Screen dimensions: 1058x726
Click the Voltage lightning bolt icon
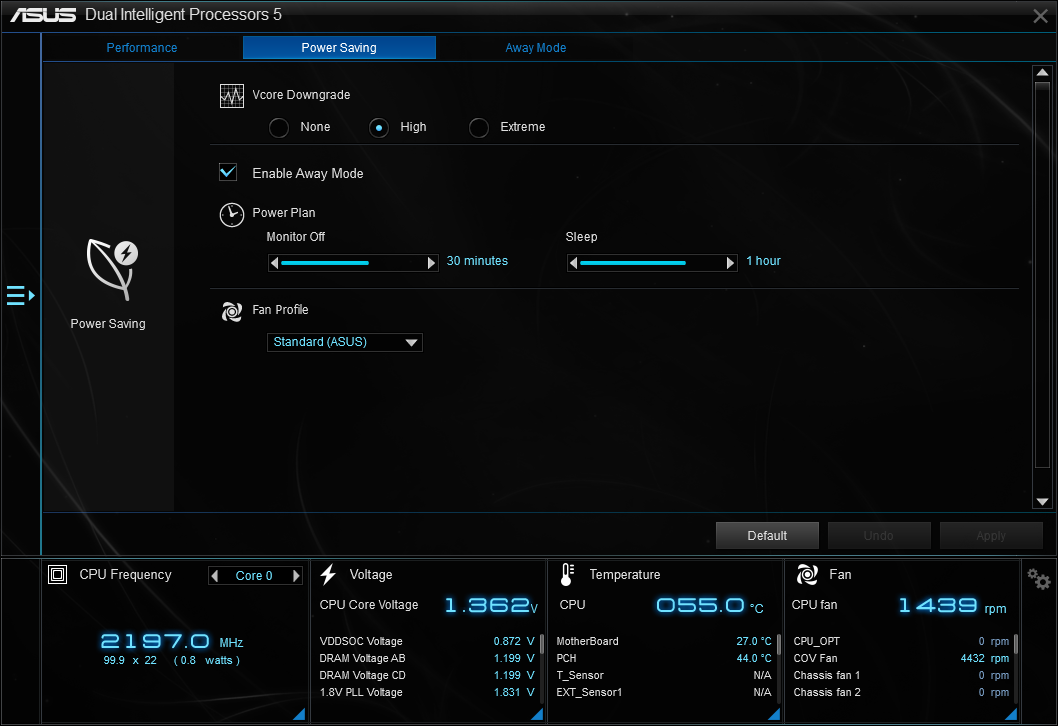click(328, 574)
